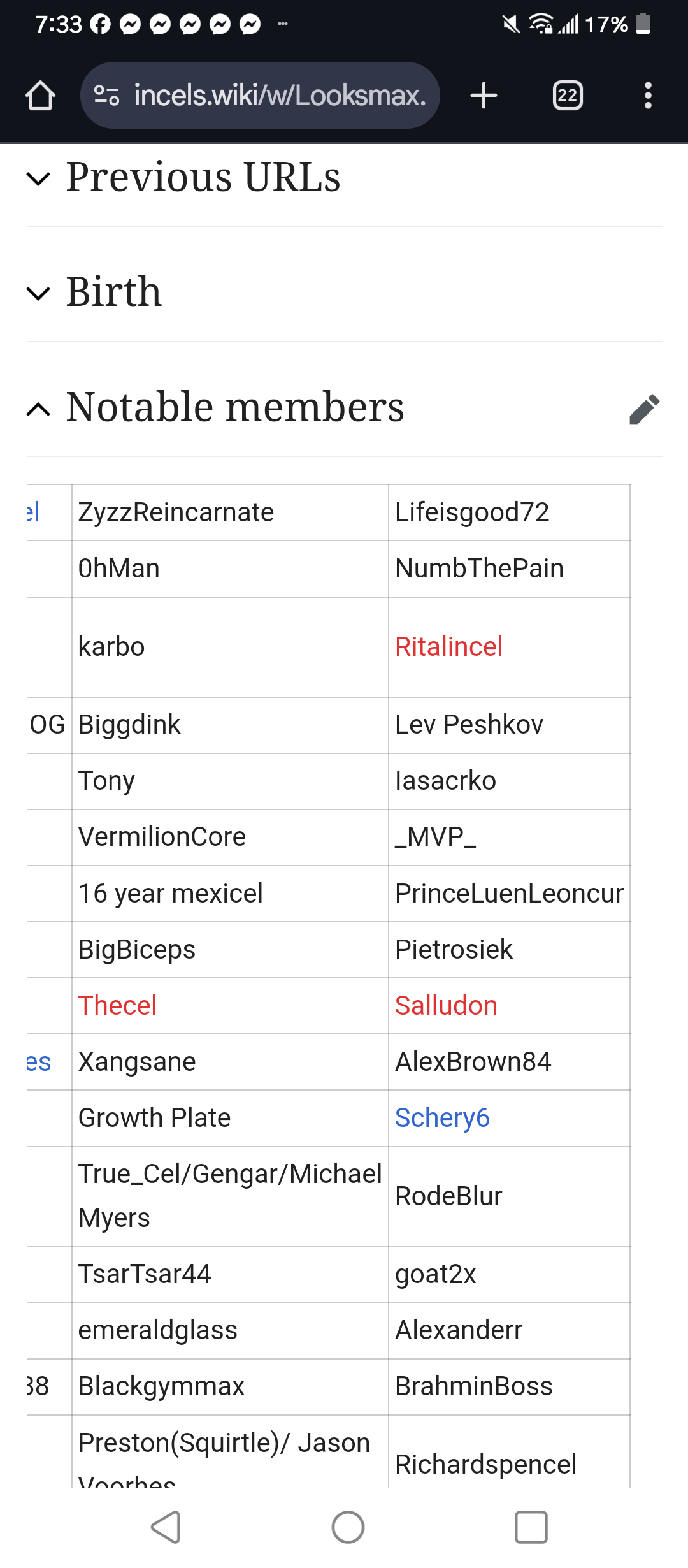688x1568 pixels.
Task: Tap the ZyzzReincarnate table cell
Action: tap(176, 512)
